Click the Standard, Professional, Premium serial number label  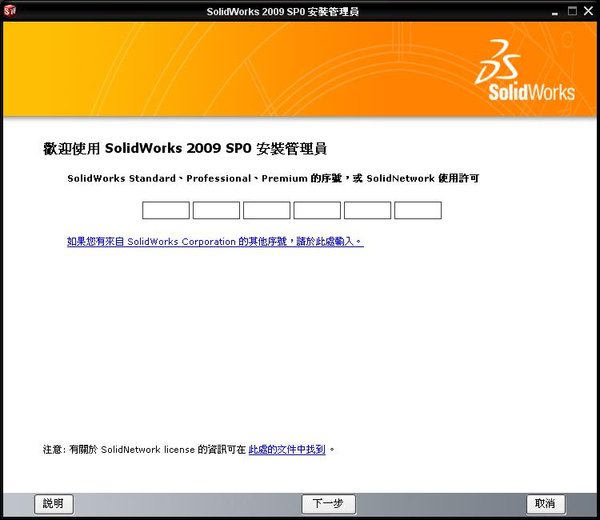point(273,178)
